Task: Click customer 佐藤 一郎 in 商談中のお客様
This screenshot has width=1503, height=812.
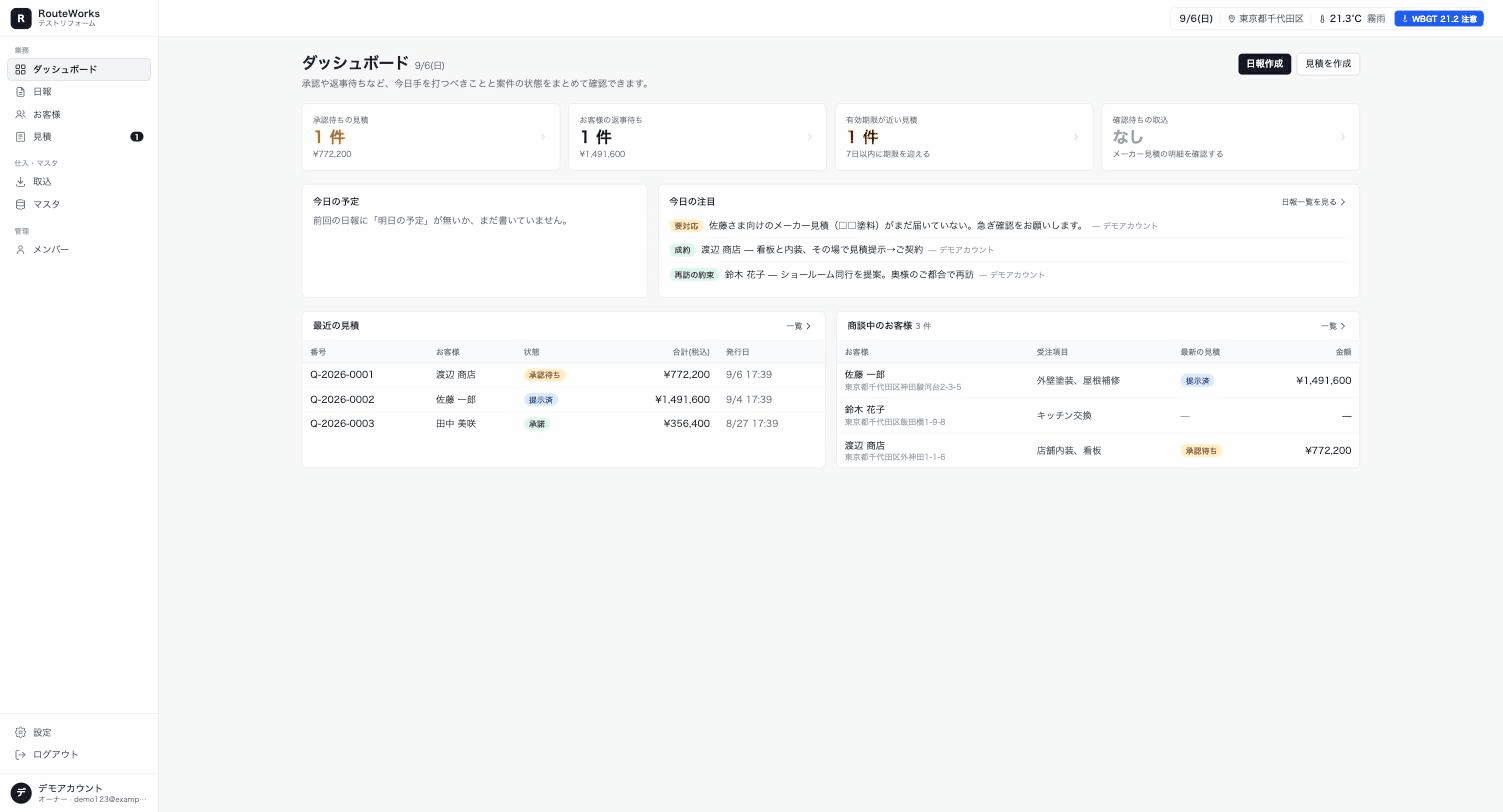Action: [864, 375]
